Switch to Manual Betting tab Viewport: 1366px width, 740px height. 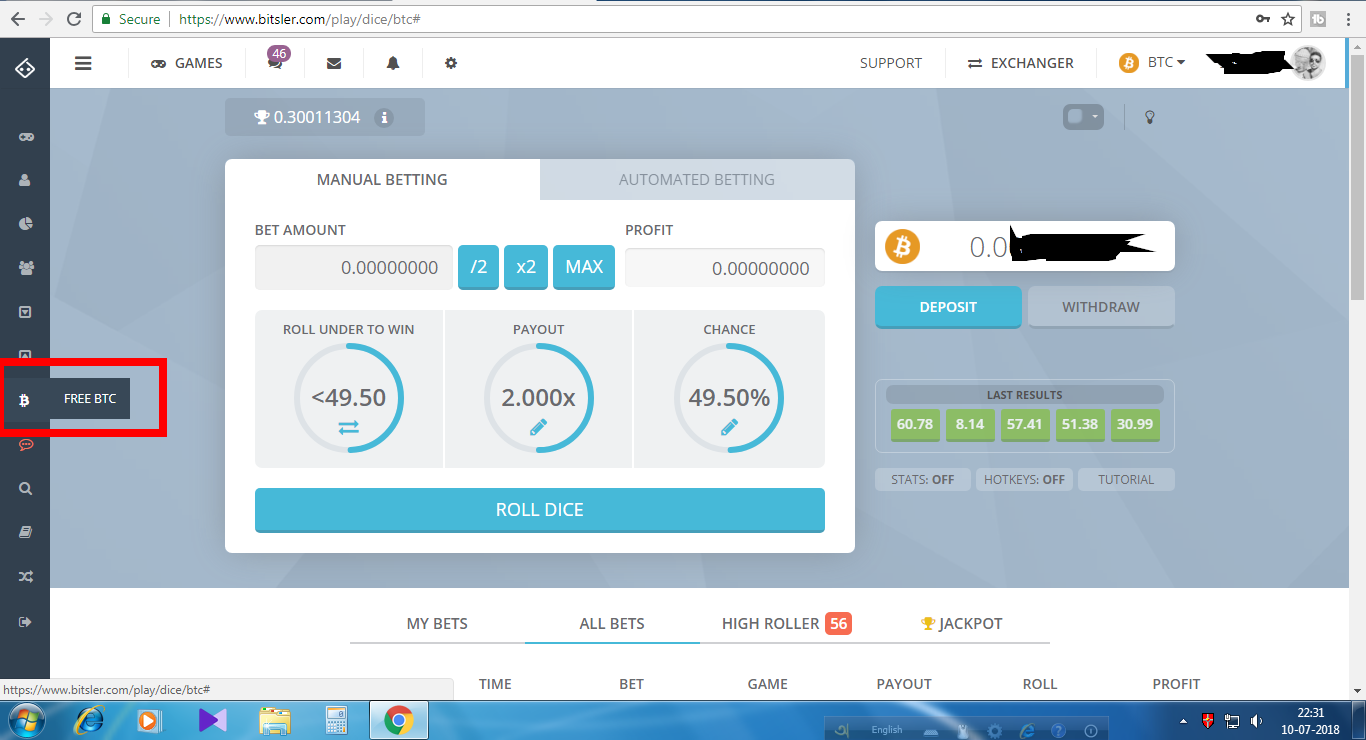(382, 180)
